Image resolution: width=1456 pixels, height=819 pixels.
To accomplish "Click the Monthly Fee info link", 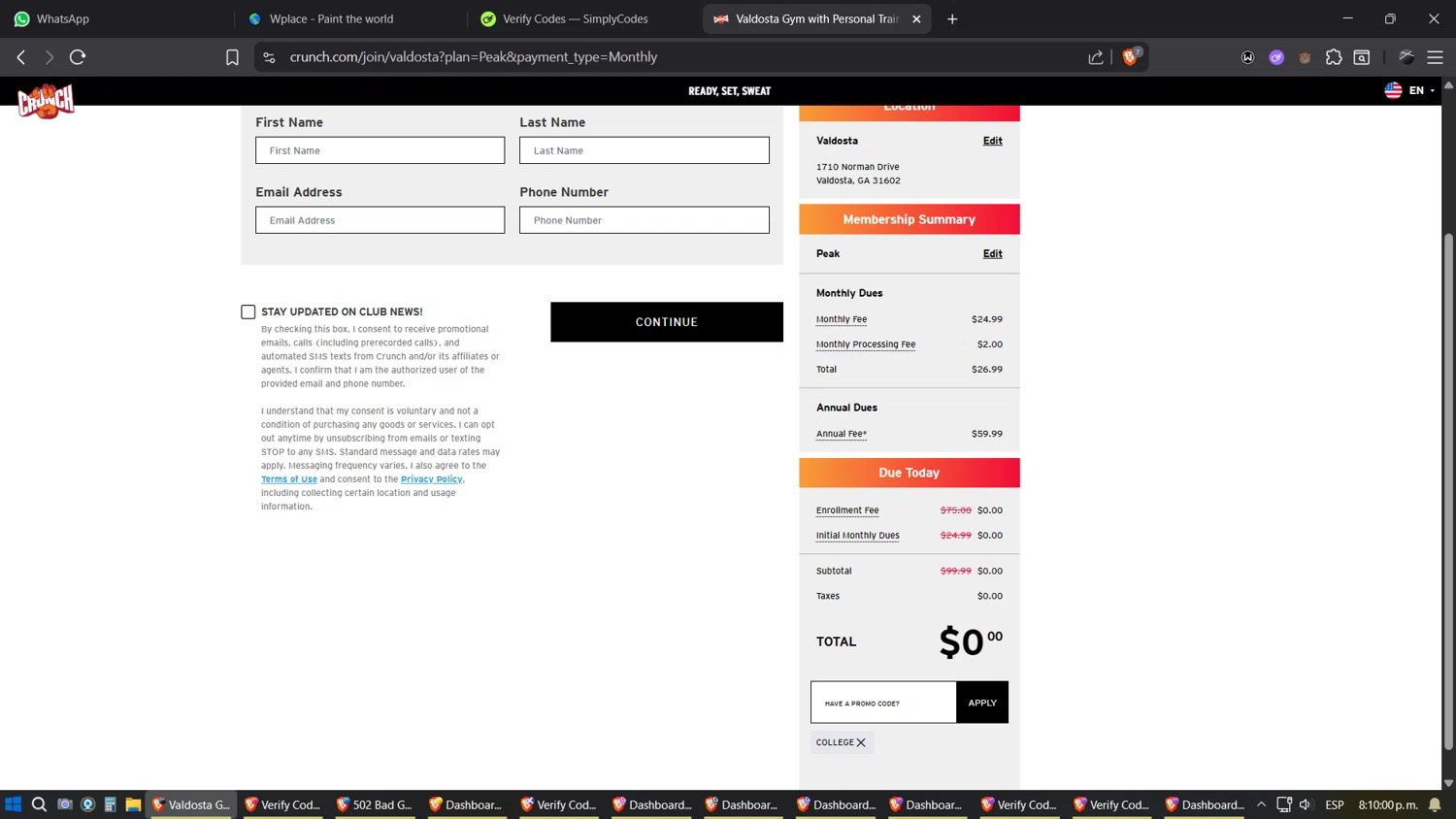I will point(842,319).
